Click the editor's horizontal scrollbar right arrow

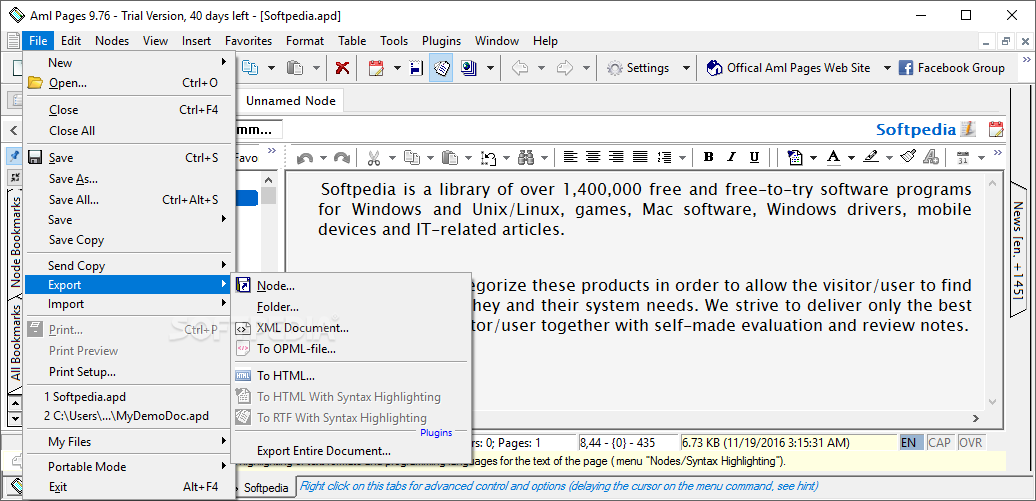click(x=975, y=418)
